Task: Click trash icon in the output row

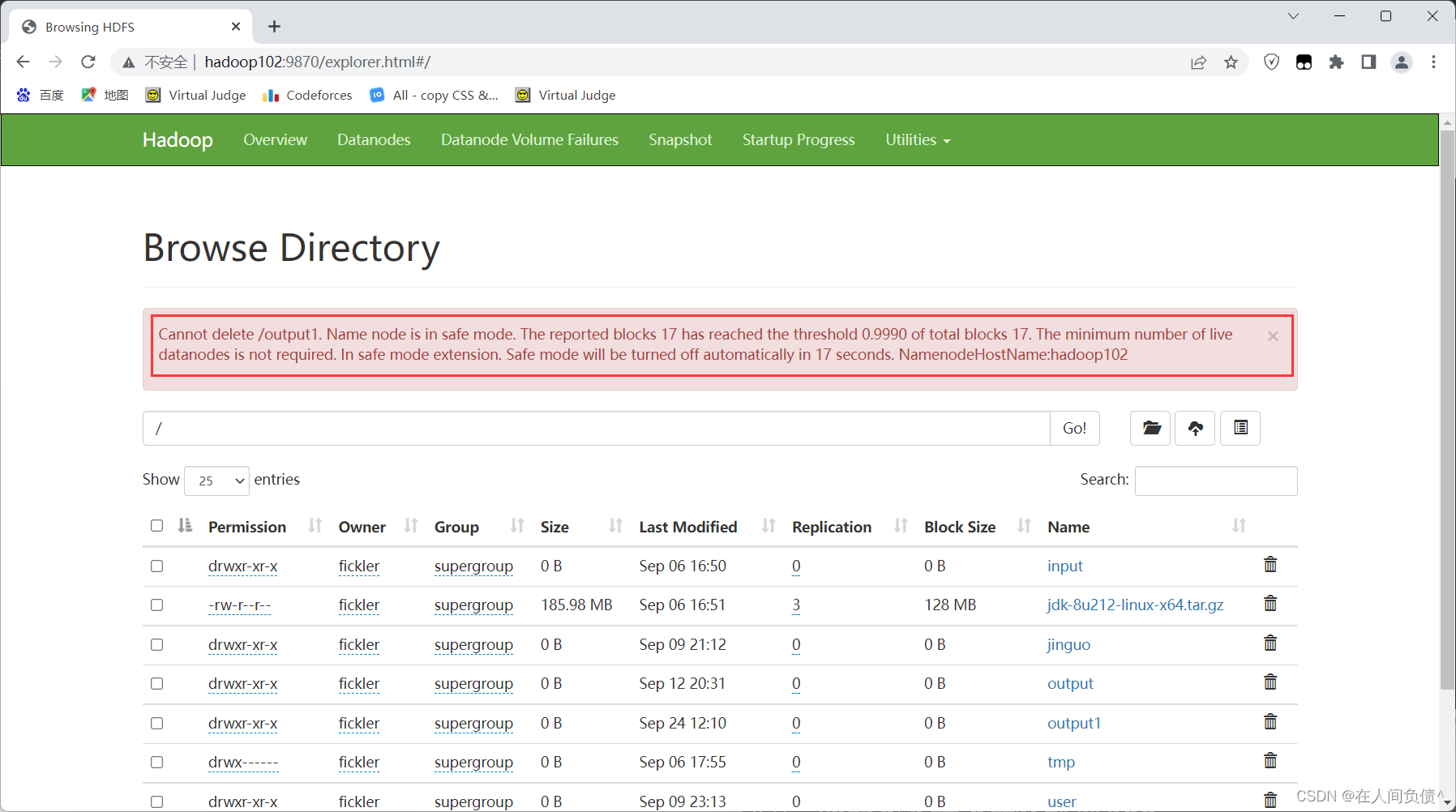Action: pyautogui.click(x=1270, y=682)
